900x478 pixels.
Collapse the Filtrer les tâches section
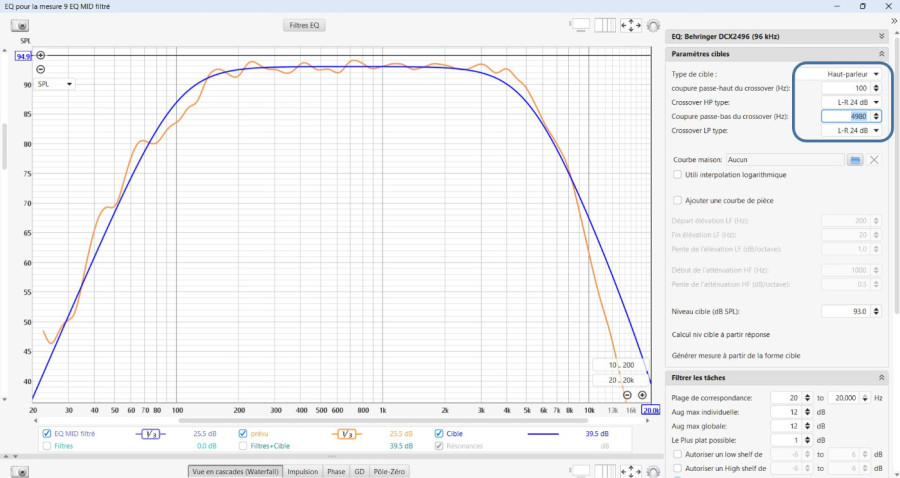(882, 378)
